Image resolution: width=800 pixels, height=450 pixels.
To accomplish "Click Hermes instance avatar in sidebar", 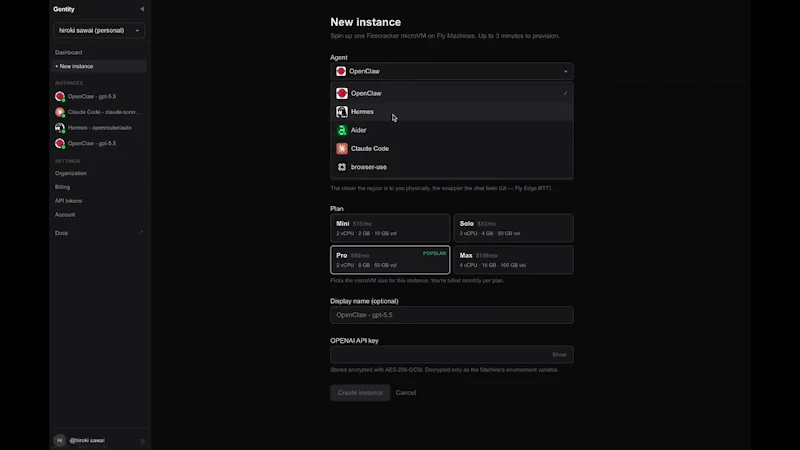I will [60, 128].
